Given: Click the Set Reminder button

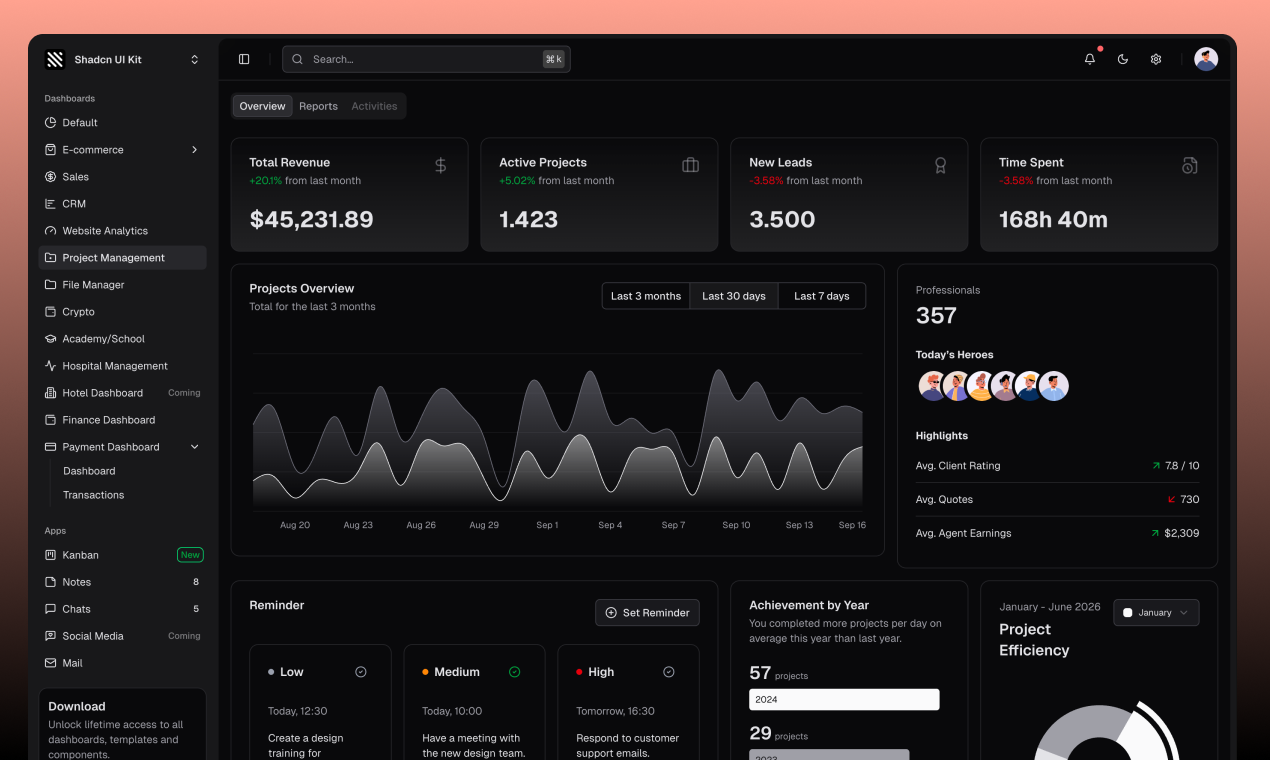Looking at the screenshot, I should [x=647, y=612].
